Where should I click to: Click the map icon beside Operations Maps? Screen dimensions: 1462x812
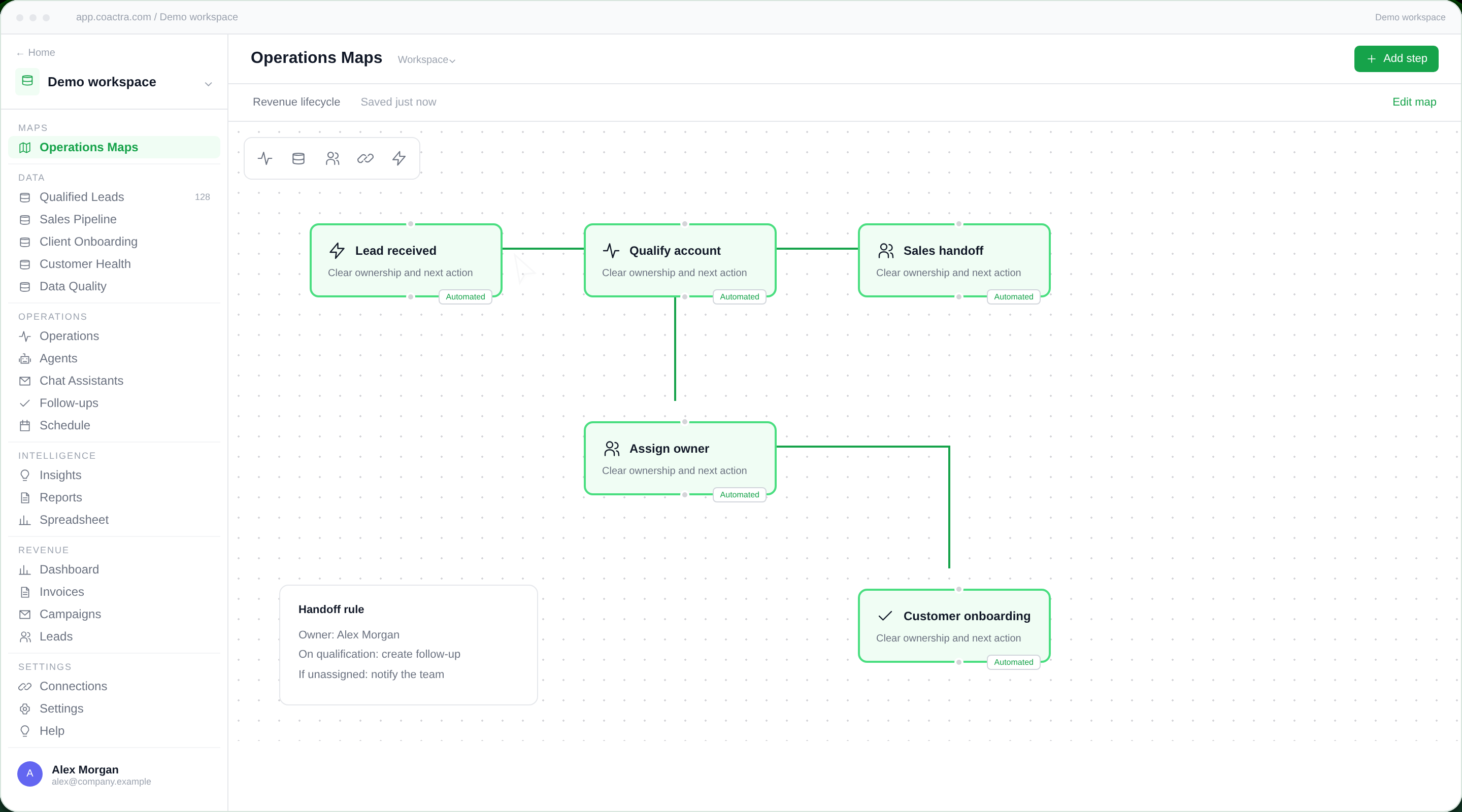click(x=25, y=148)
